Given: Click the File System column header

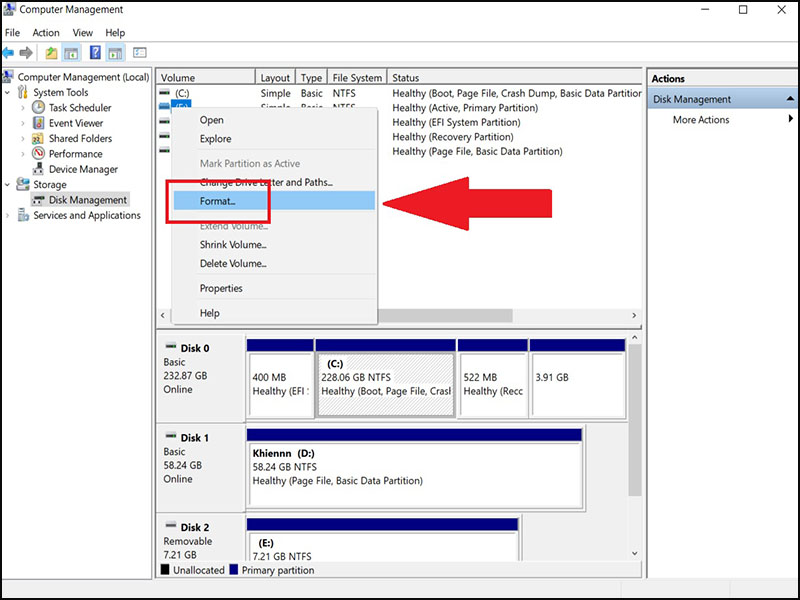Looking at the screenshot, I should click(x=356, y=78).
